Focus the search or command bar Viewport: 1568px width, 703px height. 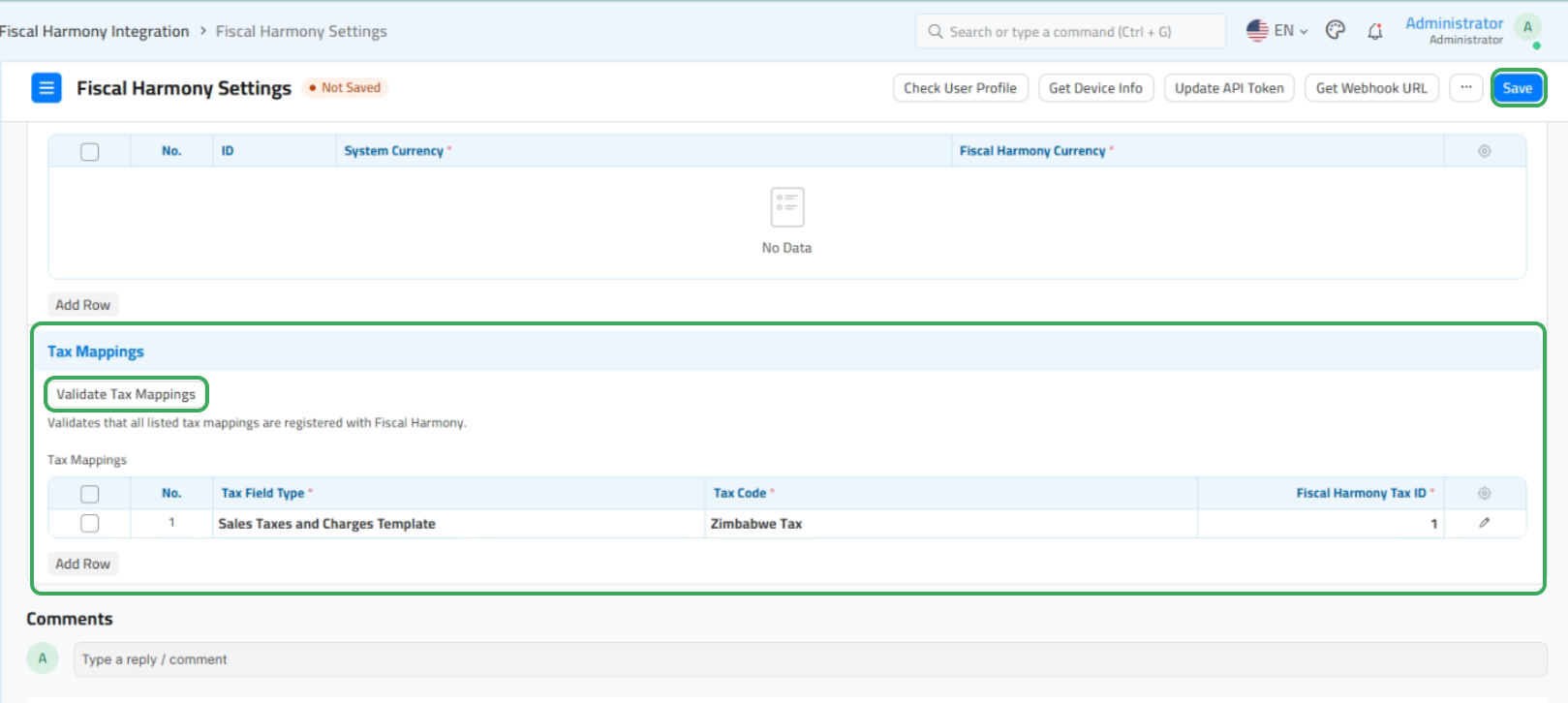tap(1070, 31)
